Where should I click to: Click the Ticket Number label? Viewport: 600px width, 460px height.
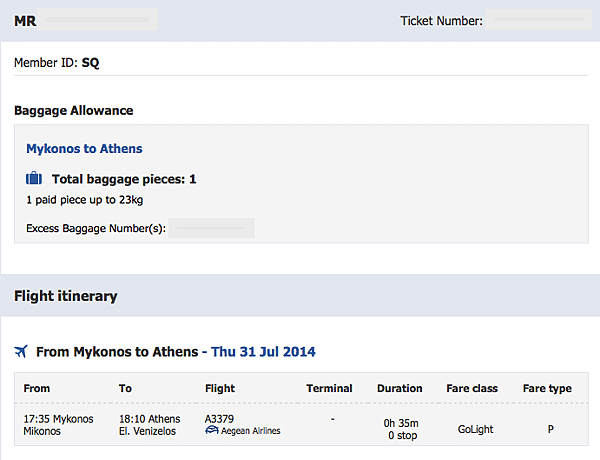point(441,20)
